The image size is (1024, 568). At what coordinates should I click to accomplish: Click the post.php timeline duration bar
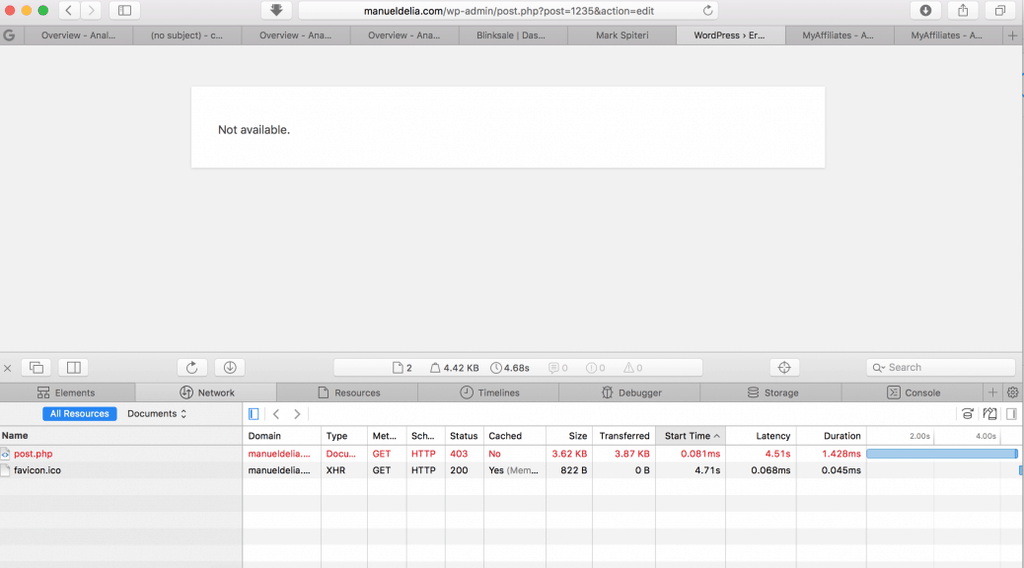tap(940, 454)
